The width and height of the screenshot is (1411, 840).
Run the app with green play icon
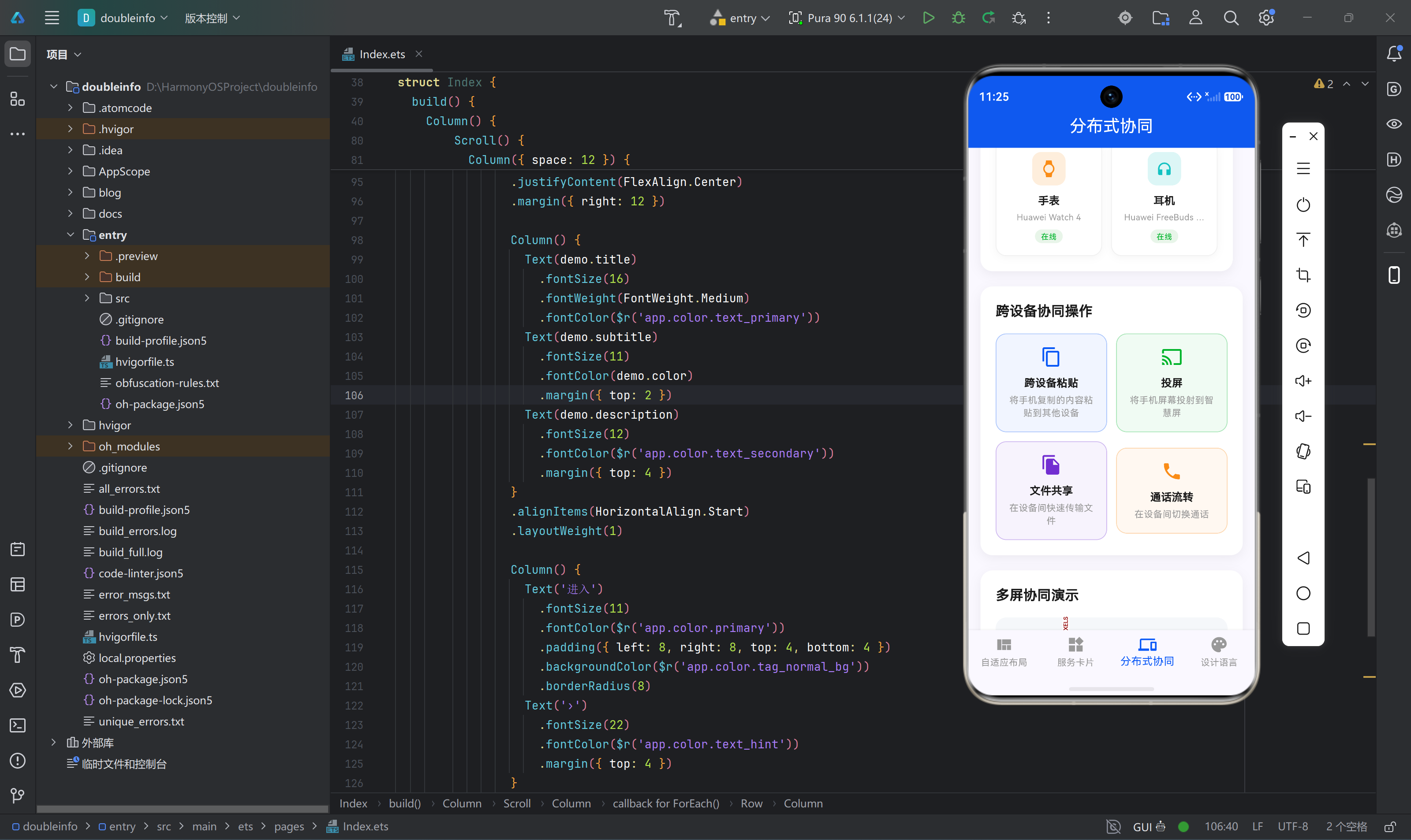click(x=928, y=18)
